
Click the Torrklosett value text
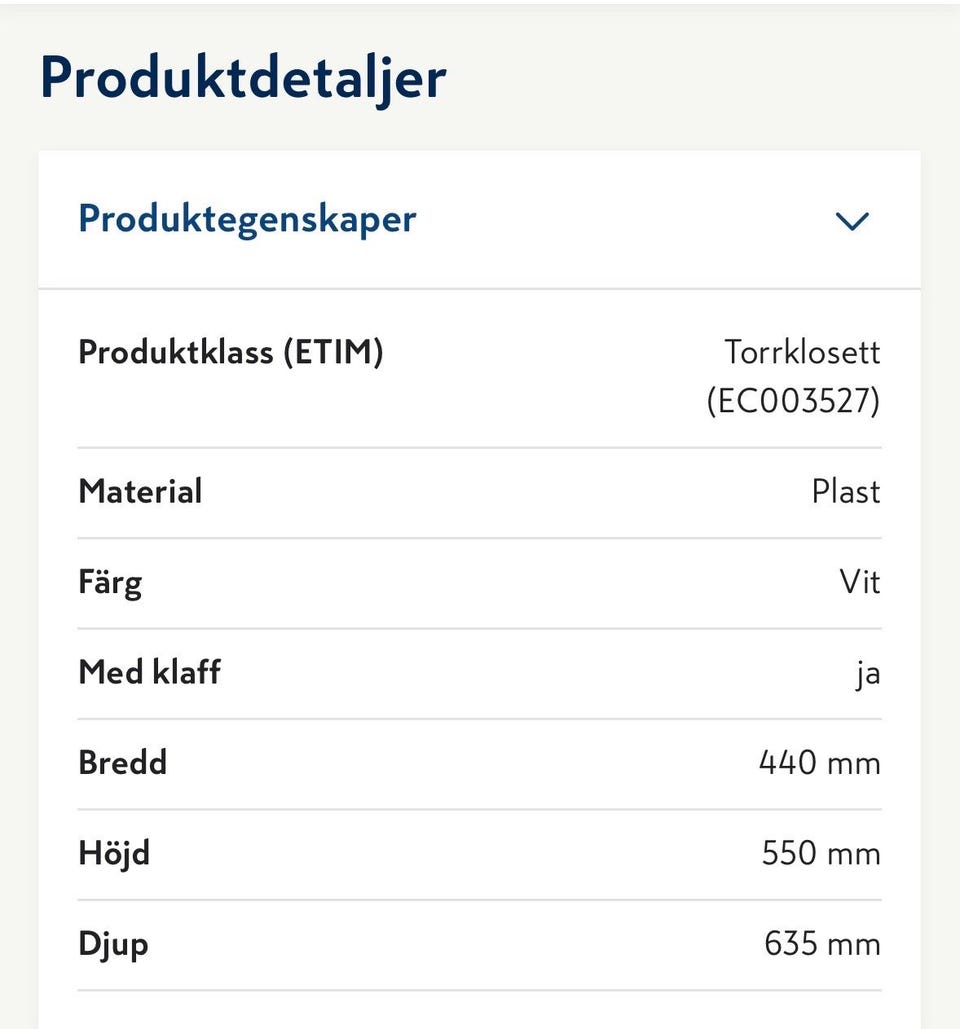point(802,352)
